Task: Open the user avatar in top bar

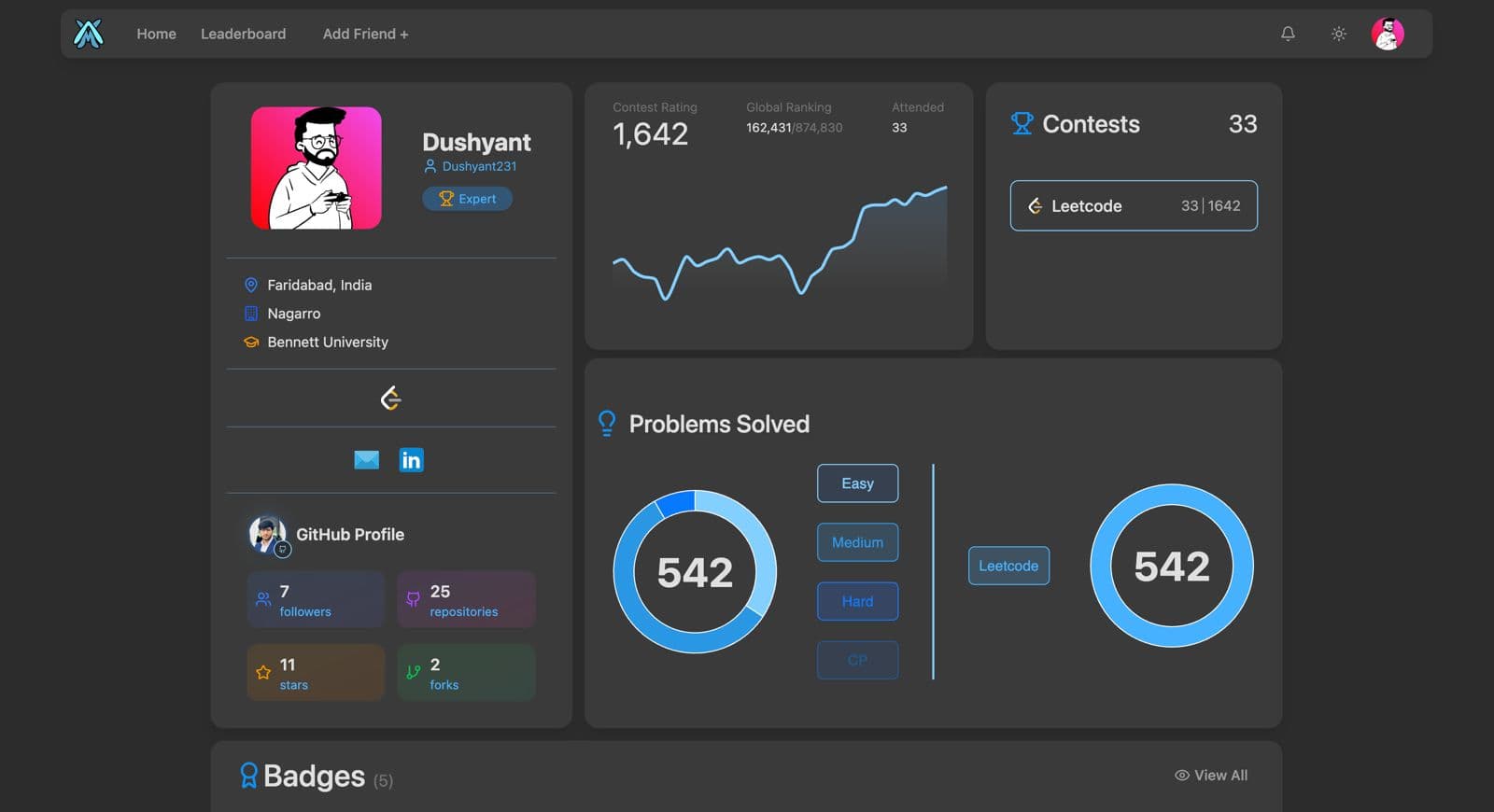Action: coord(1388,34)
